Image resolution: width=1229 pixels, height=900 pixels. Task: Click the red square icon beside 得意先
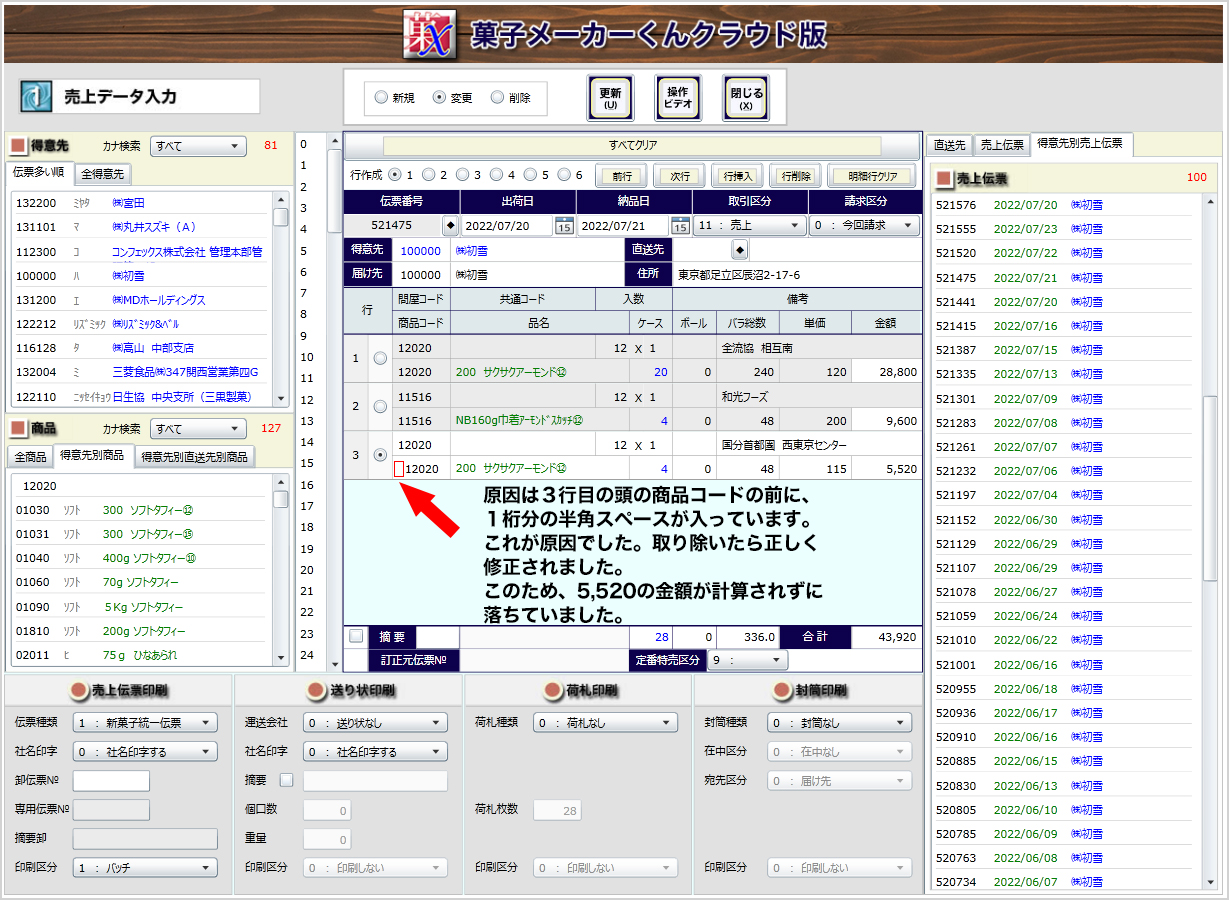[x=18, y=146]
